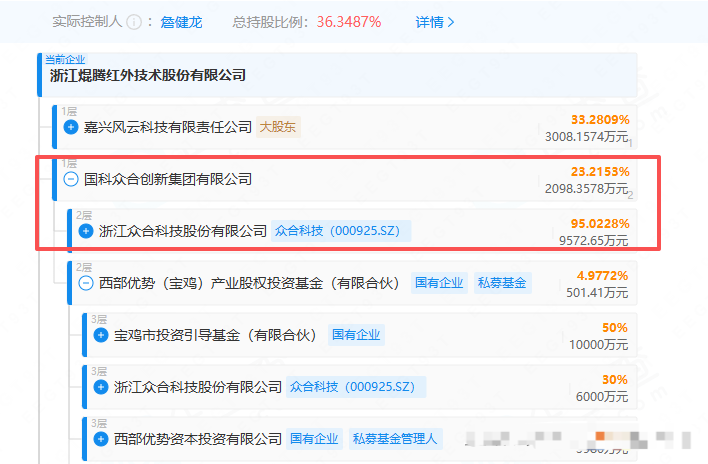Viewport: 708px width, 464px height.
Task: Select 33.2809% shareholding percentage
Action: coord(600,120)
